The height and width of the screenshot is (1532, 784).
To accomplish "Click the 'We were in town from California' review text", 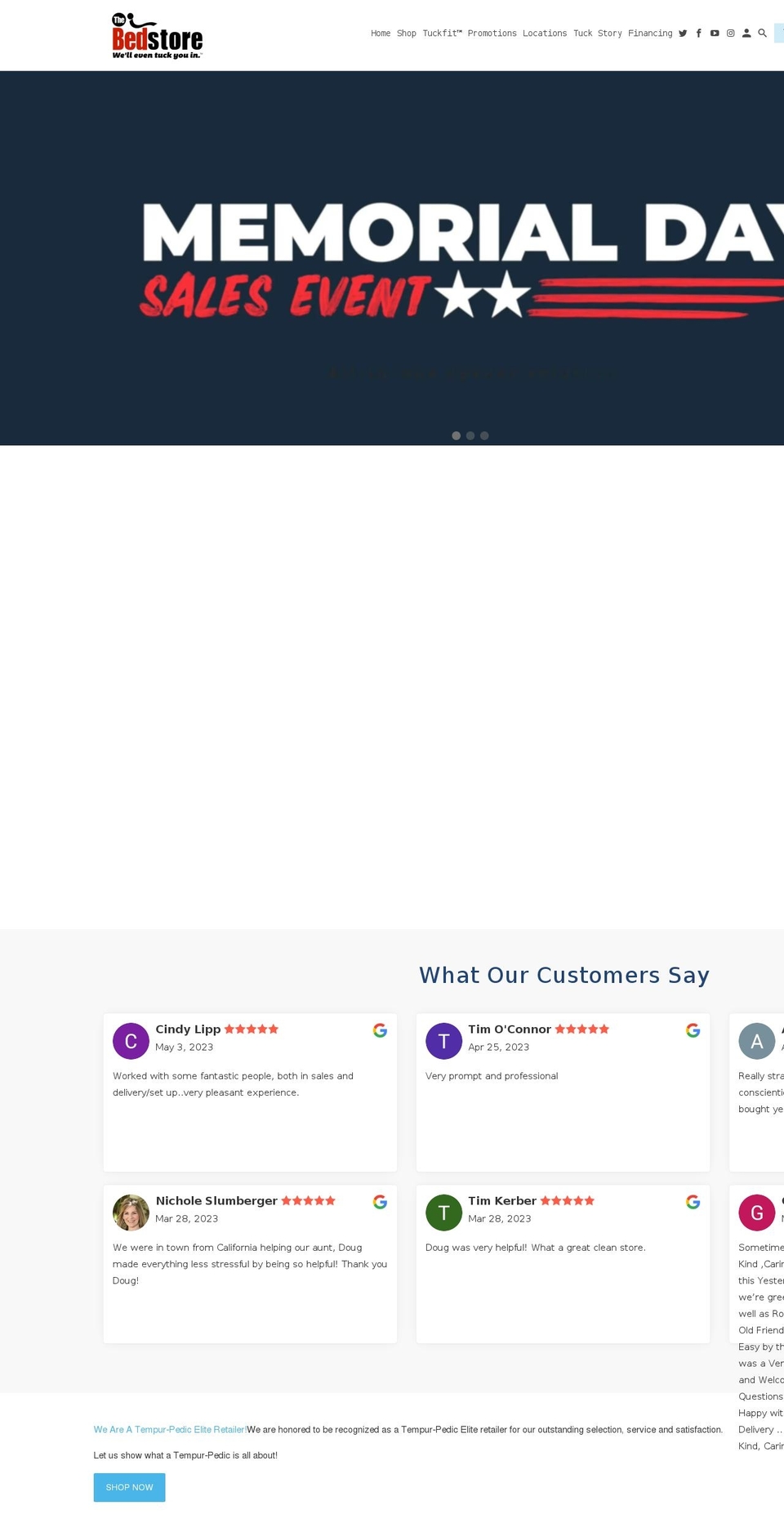I will (250, 1264).
